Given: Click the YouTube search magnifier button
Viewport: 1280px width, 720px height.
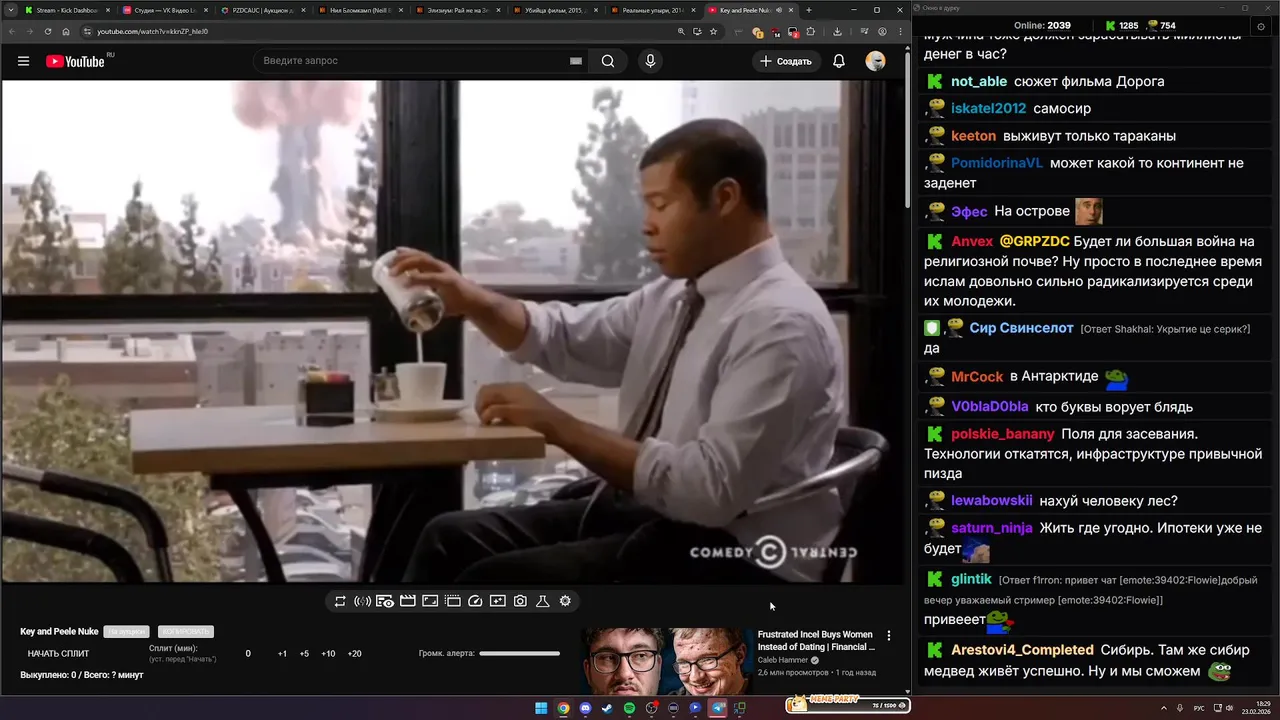Looking at the screenshot, I should point(608,61).
